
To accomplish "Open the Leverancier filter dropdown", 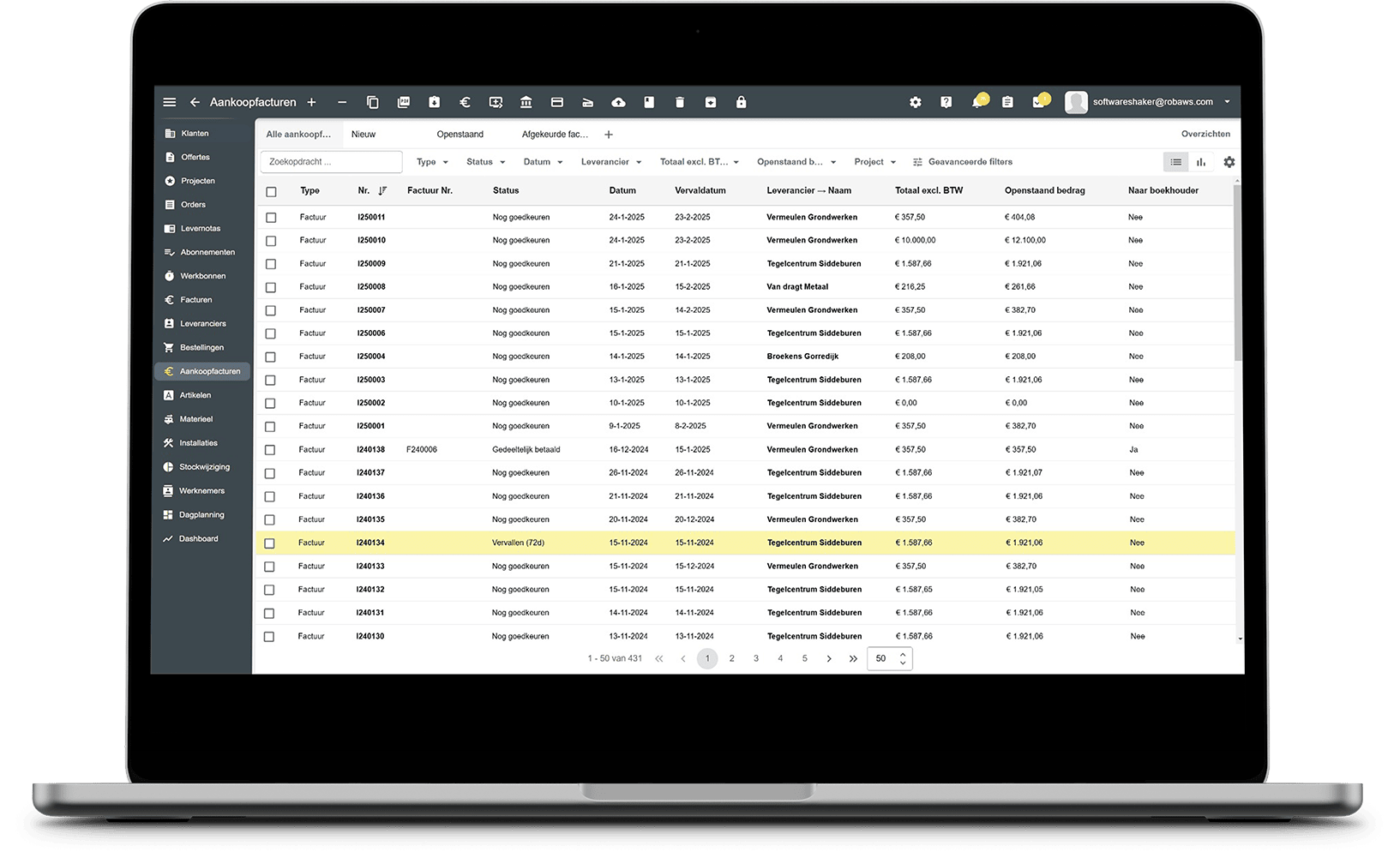I will tap(610, 162).
